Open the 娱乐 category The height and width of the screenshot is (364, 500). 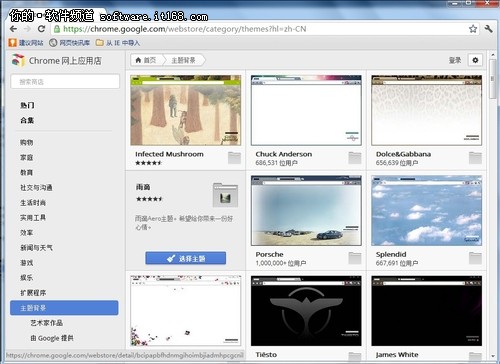(27, 277)
